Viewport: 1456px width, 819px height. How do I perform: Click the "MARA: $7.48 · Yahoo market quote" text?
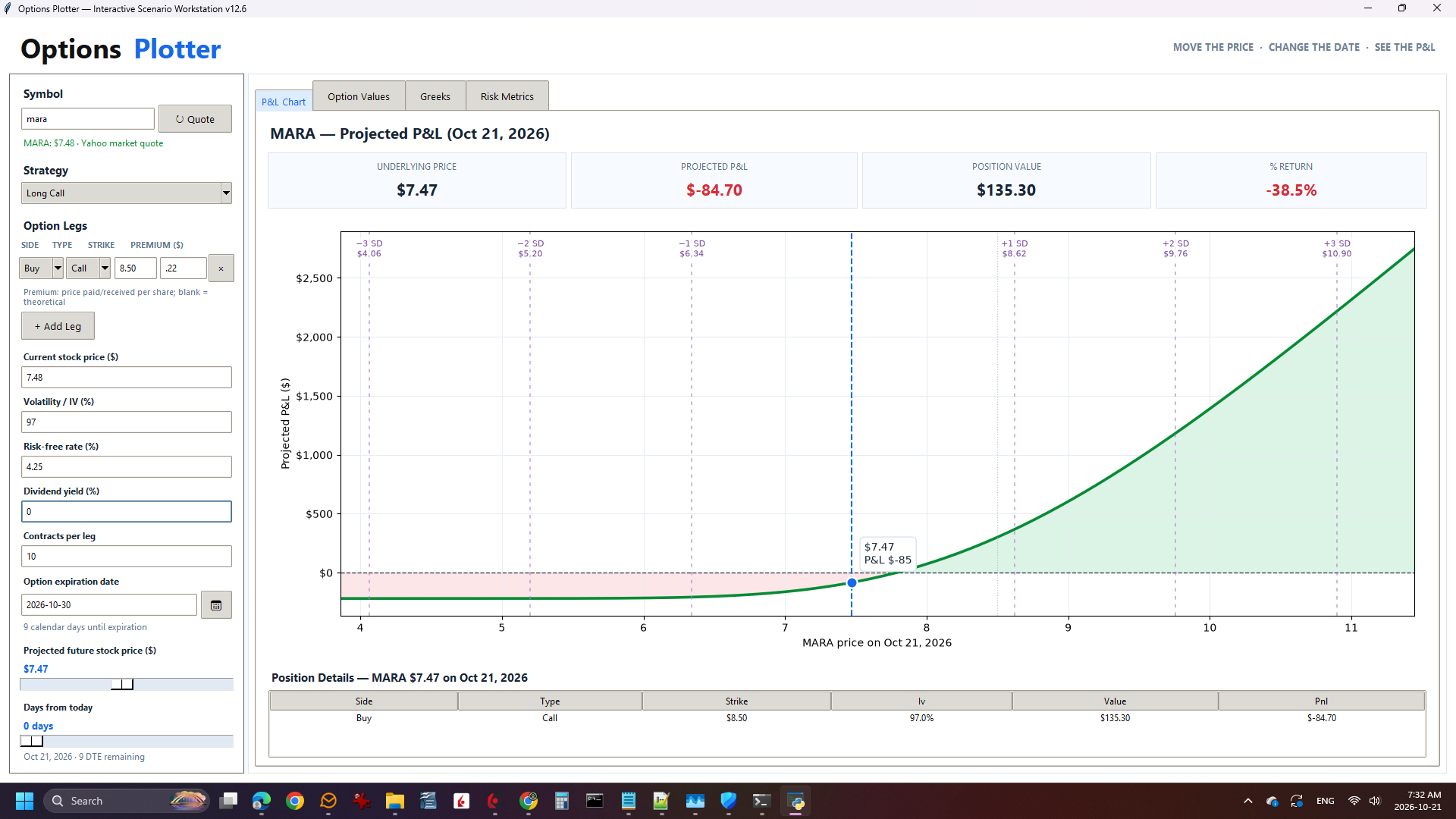93,143
